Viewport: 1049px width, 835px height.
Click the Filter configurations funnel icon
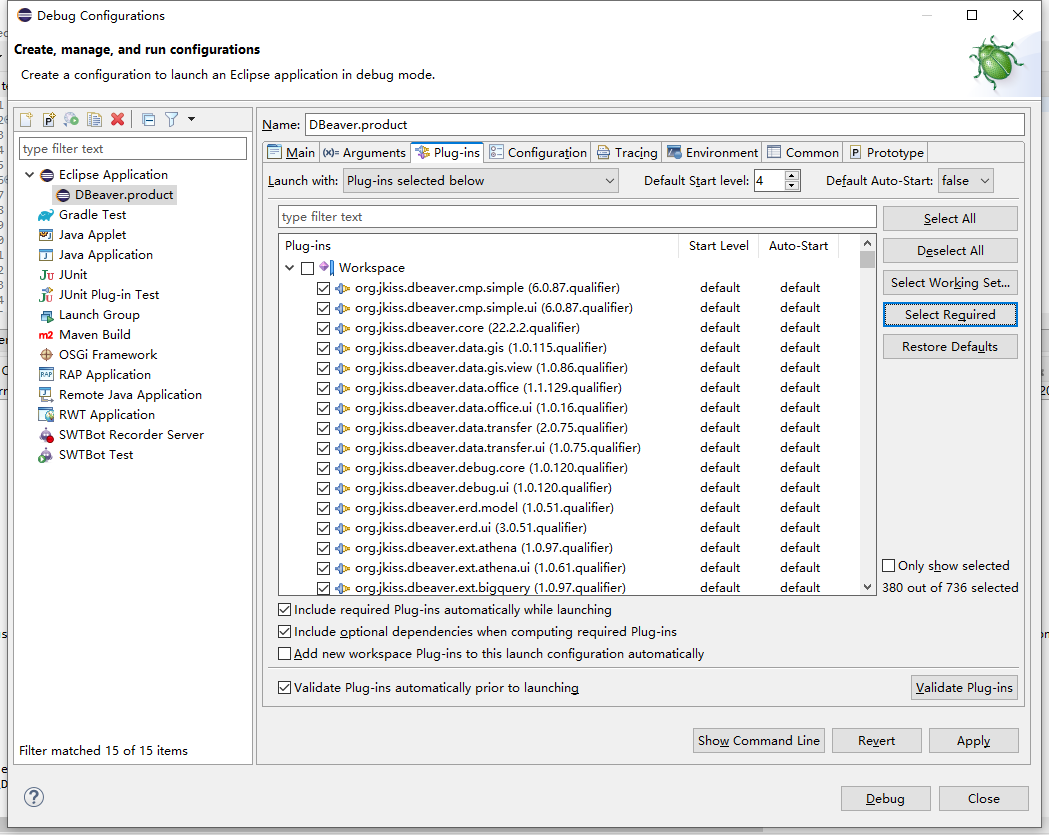point(172,119)
